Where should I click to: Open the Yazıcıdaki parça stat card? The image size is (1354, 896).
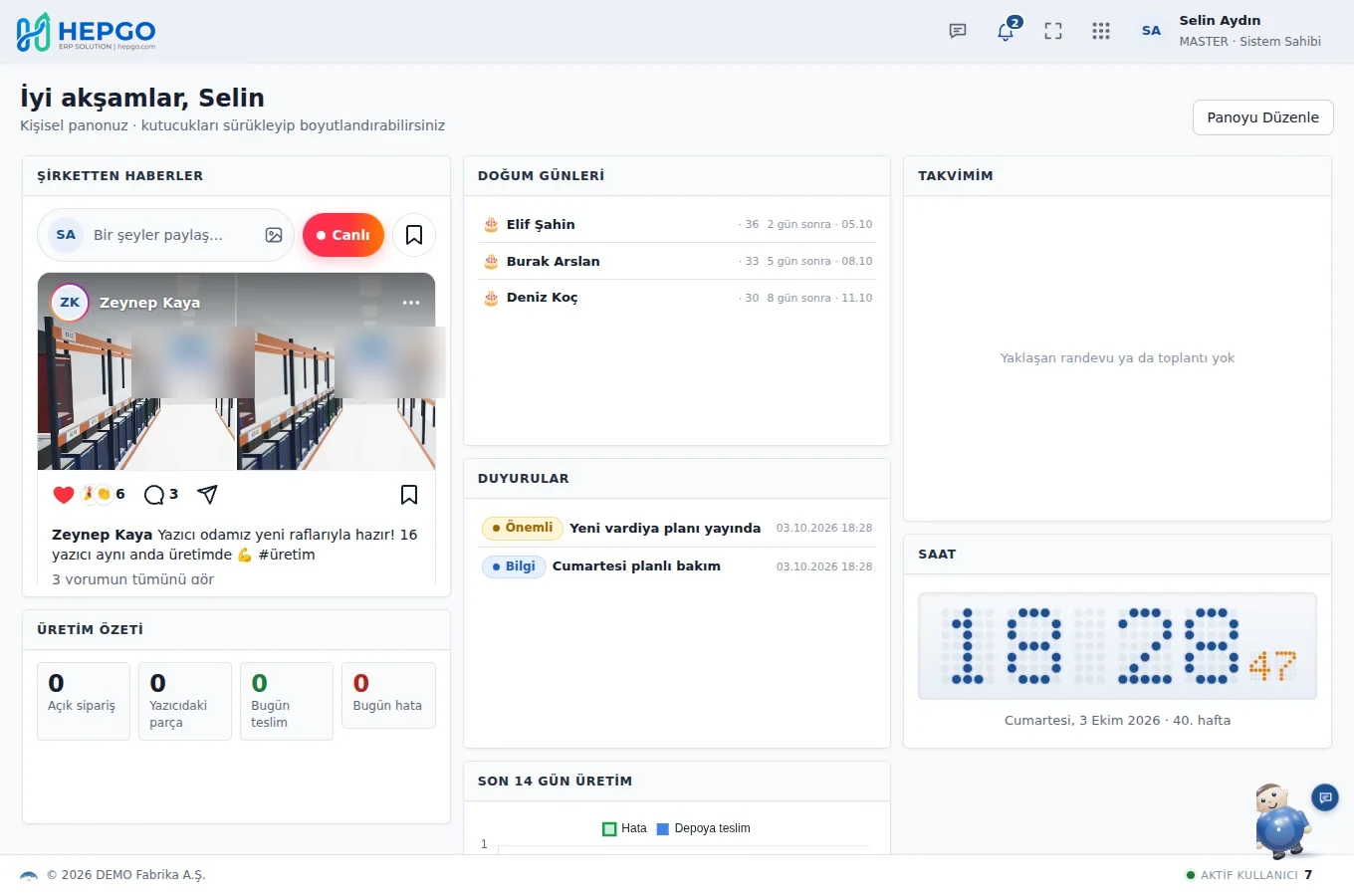click(x=185, y=701)
